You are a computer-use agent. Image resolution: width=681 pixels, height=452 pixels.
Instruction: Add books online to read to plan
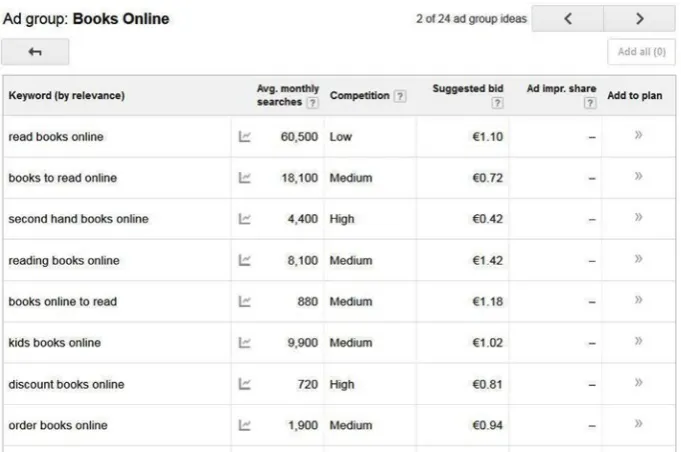(x=638, y=300)
